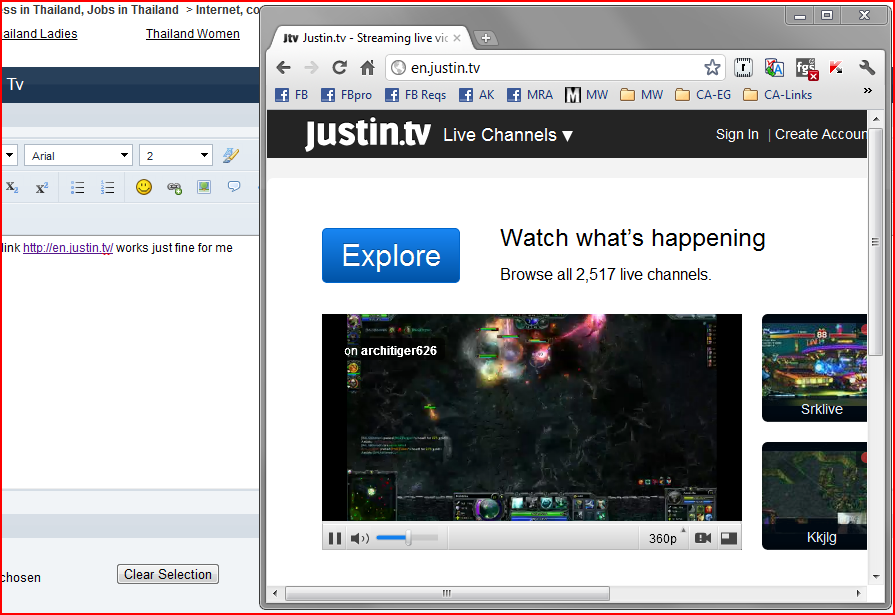
Task: Click the en.justin.tv address bar
Action: tap(554, 68)
